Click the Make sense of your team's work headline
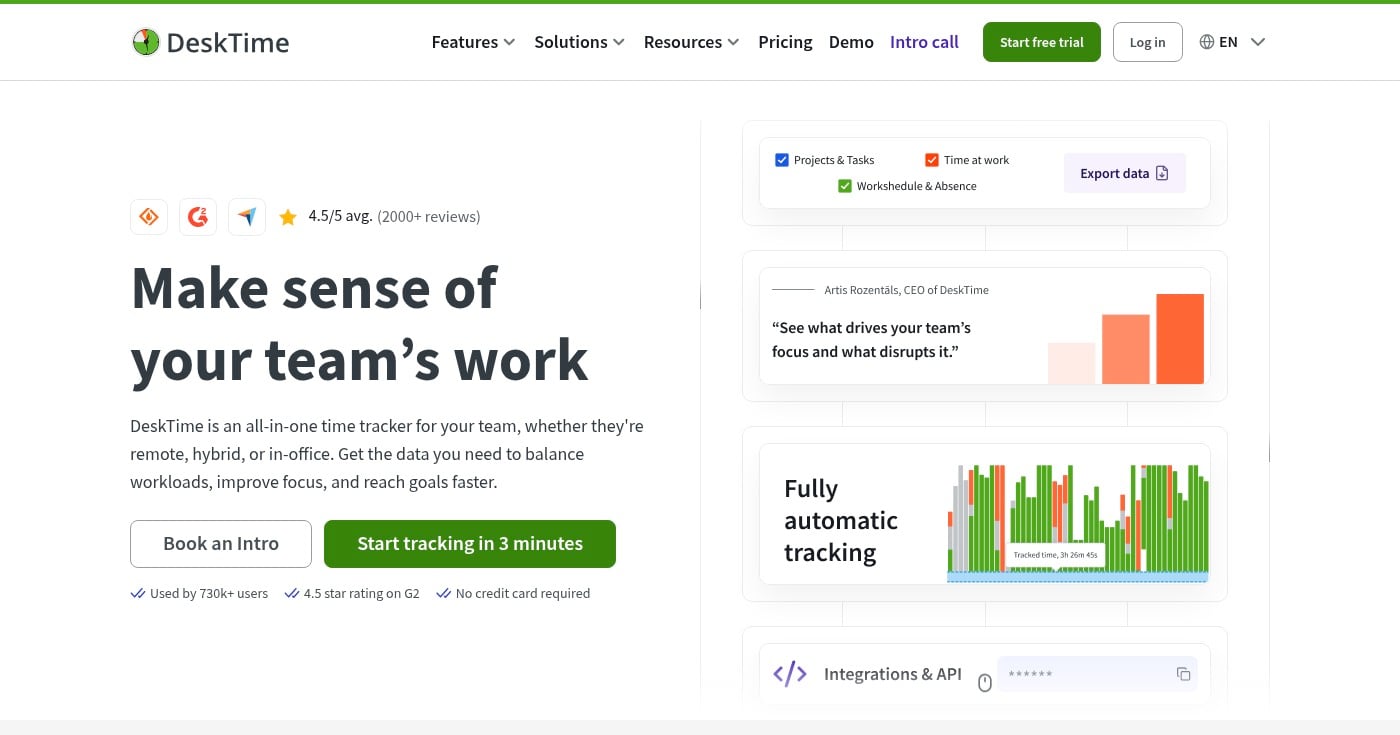Viewport: 1400px width, 735px height. (x=360, y=324)
